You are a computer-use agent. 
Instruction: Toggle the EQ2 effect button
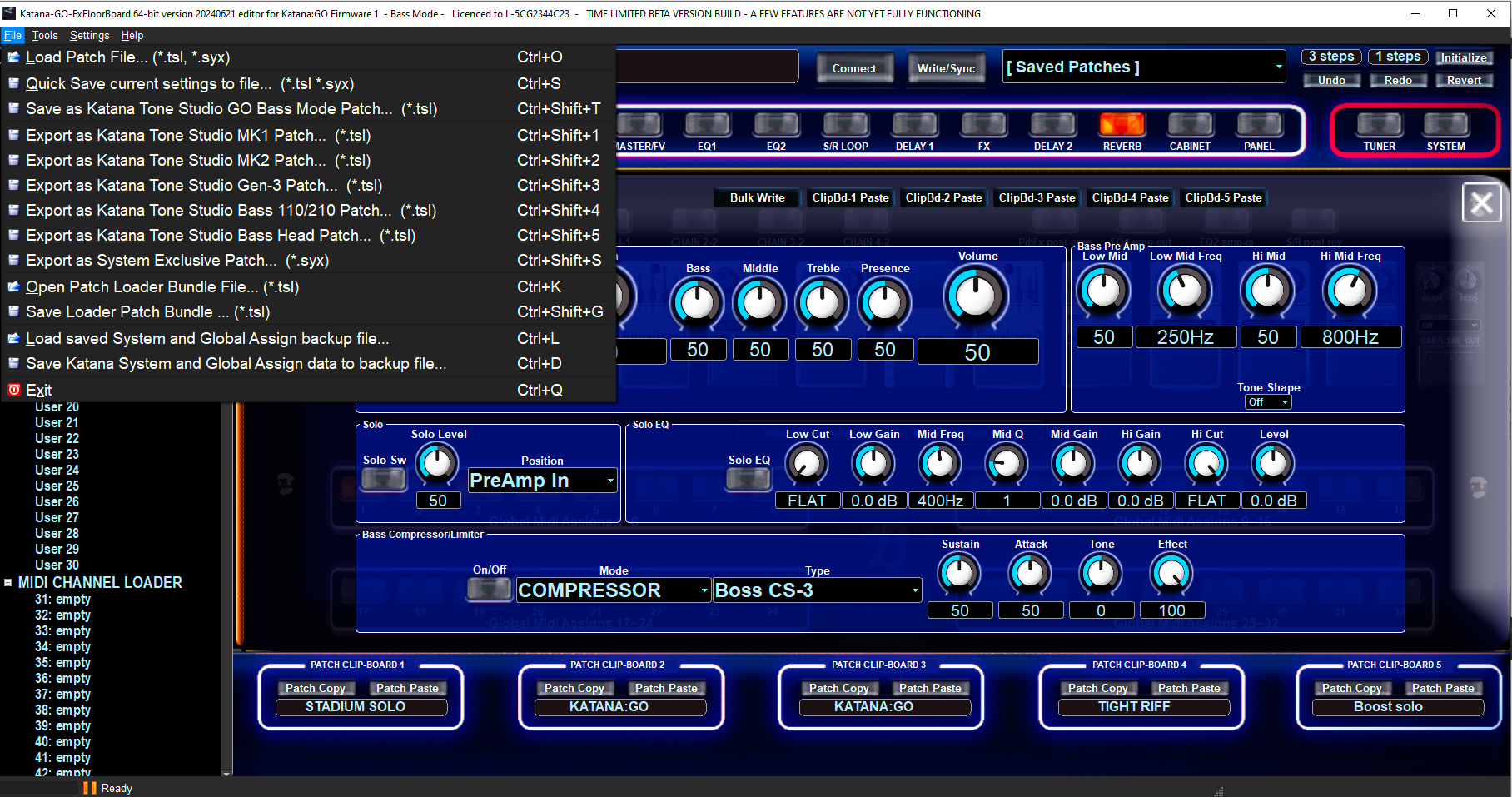[x=776, y=125]
